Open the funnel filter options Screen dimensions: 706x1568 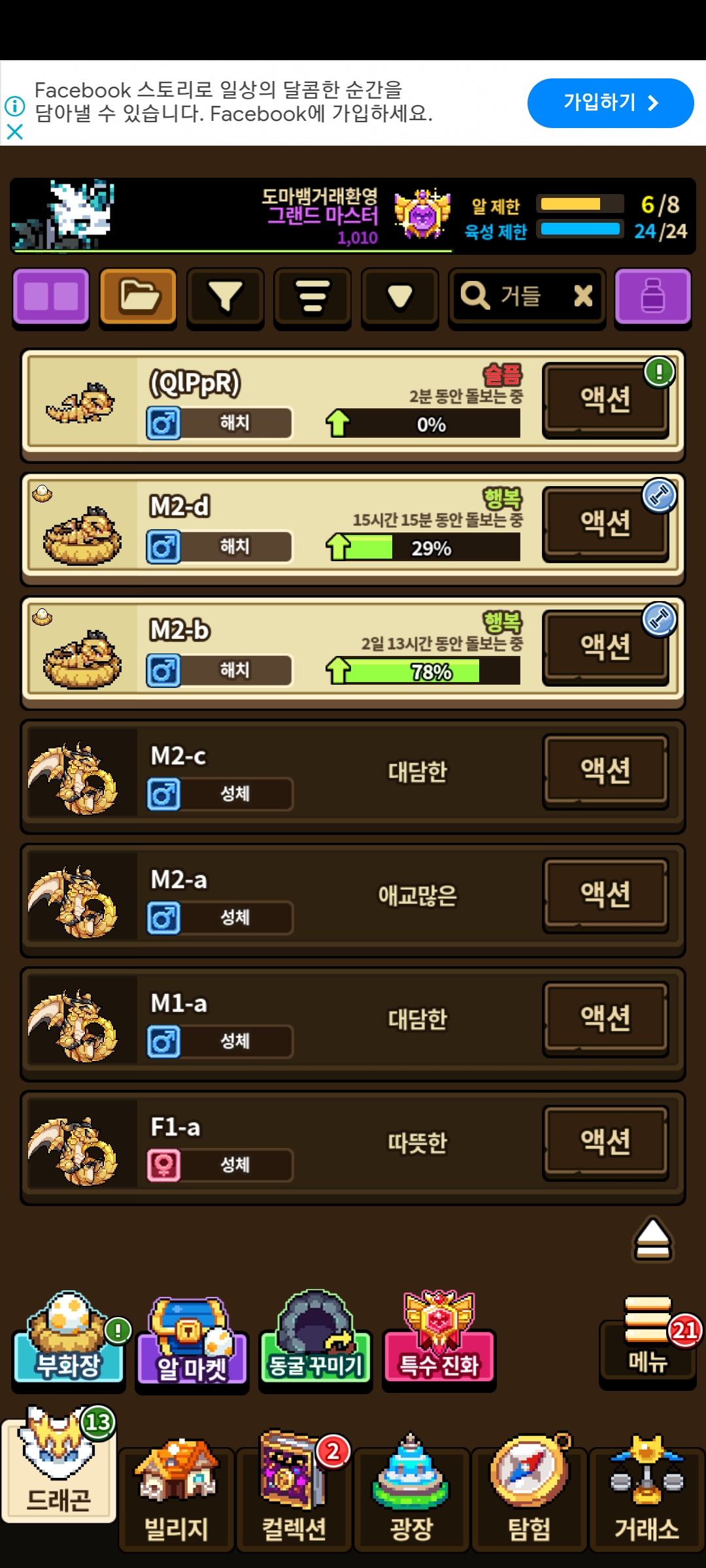[226, 297]
